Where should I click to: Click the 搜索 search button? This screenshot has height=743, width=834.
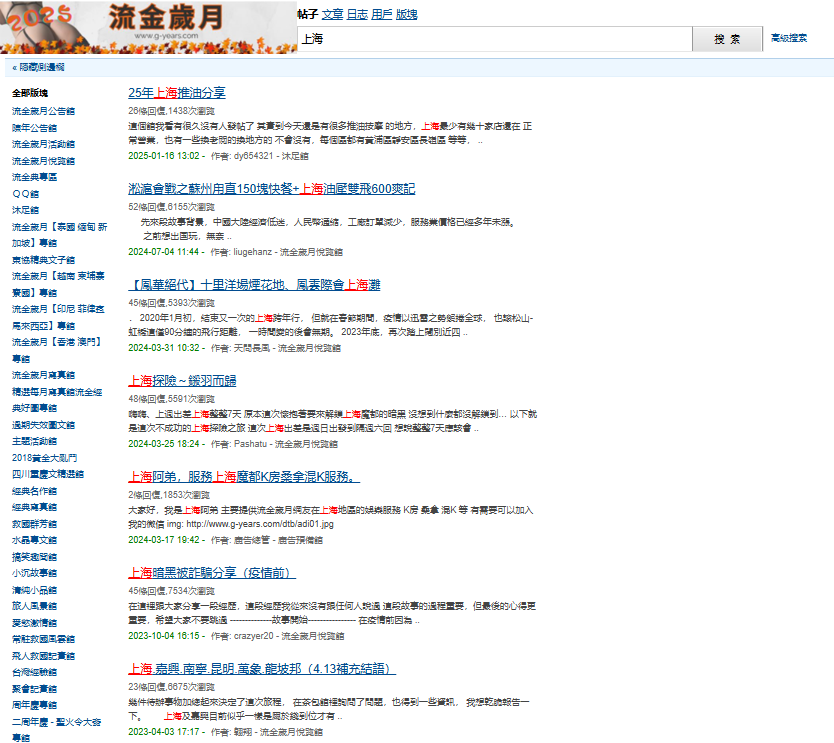pos(727,39)
